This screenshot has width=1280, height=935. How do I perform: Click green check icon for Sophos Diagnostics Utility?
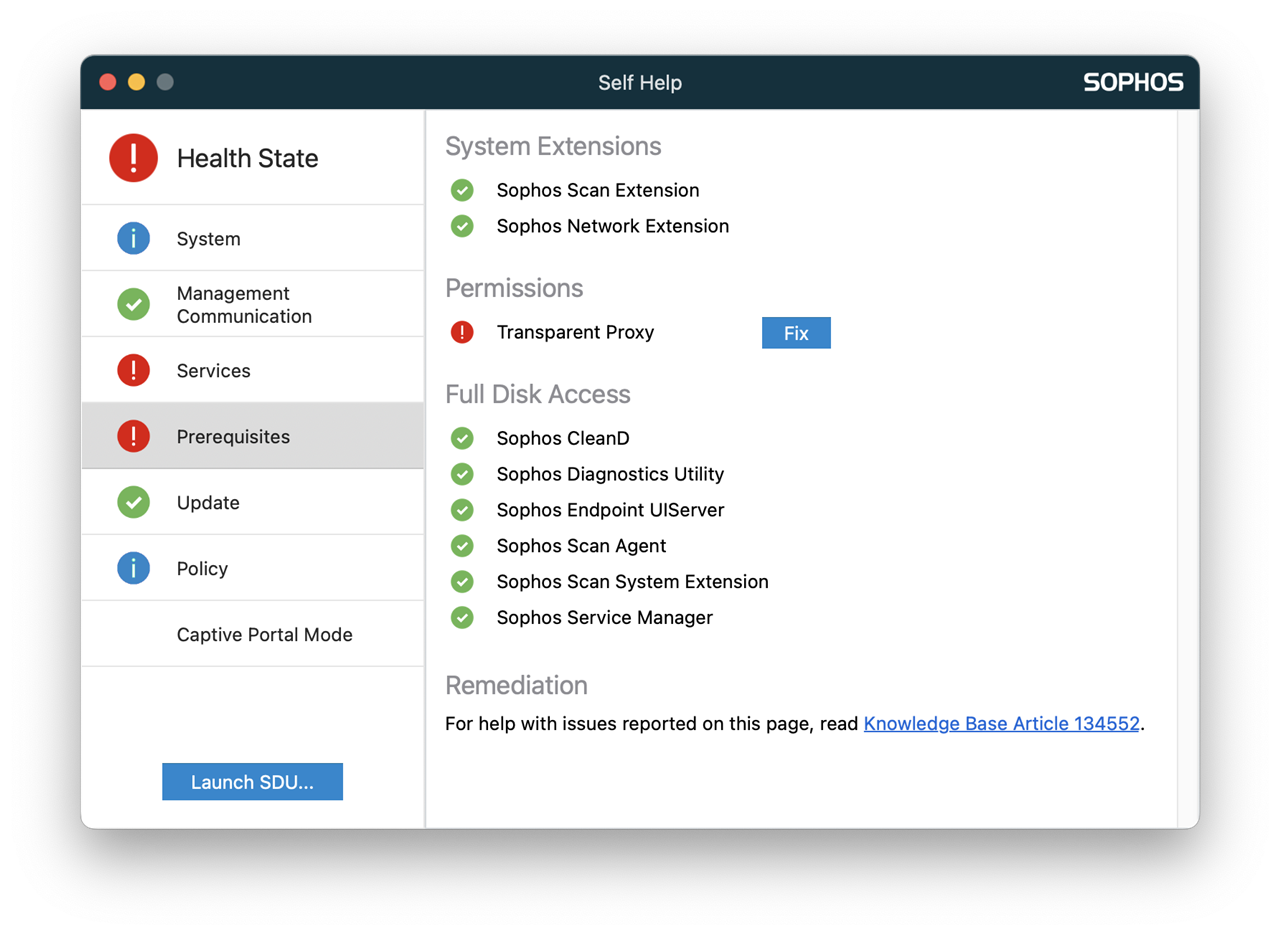pos(462,474)
